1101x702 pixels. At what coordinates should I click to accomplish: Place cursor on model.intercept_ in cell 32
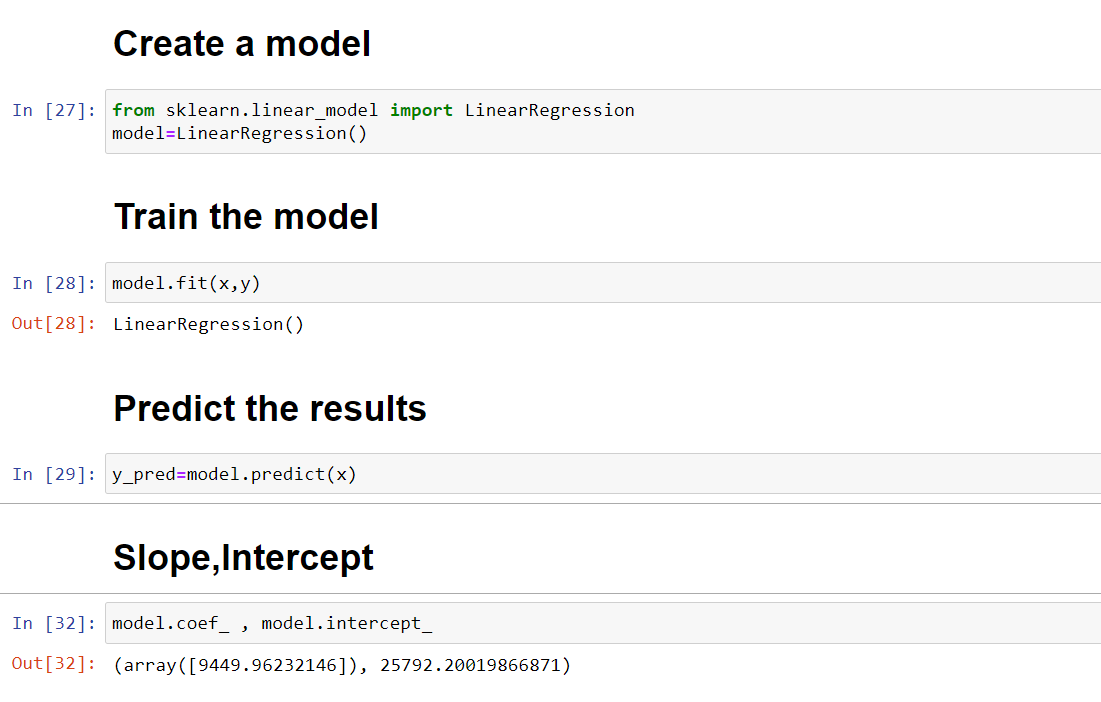click(x=347, y=624)
